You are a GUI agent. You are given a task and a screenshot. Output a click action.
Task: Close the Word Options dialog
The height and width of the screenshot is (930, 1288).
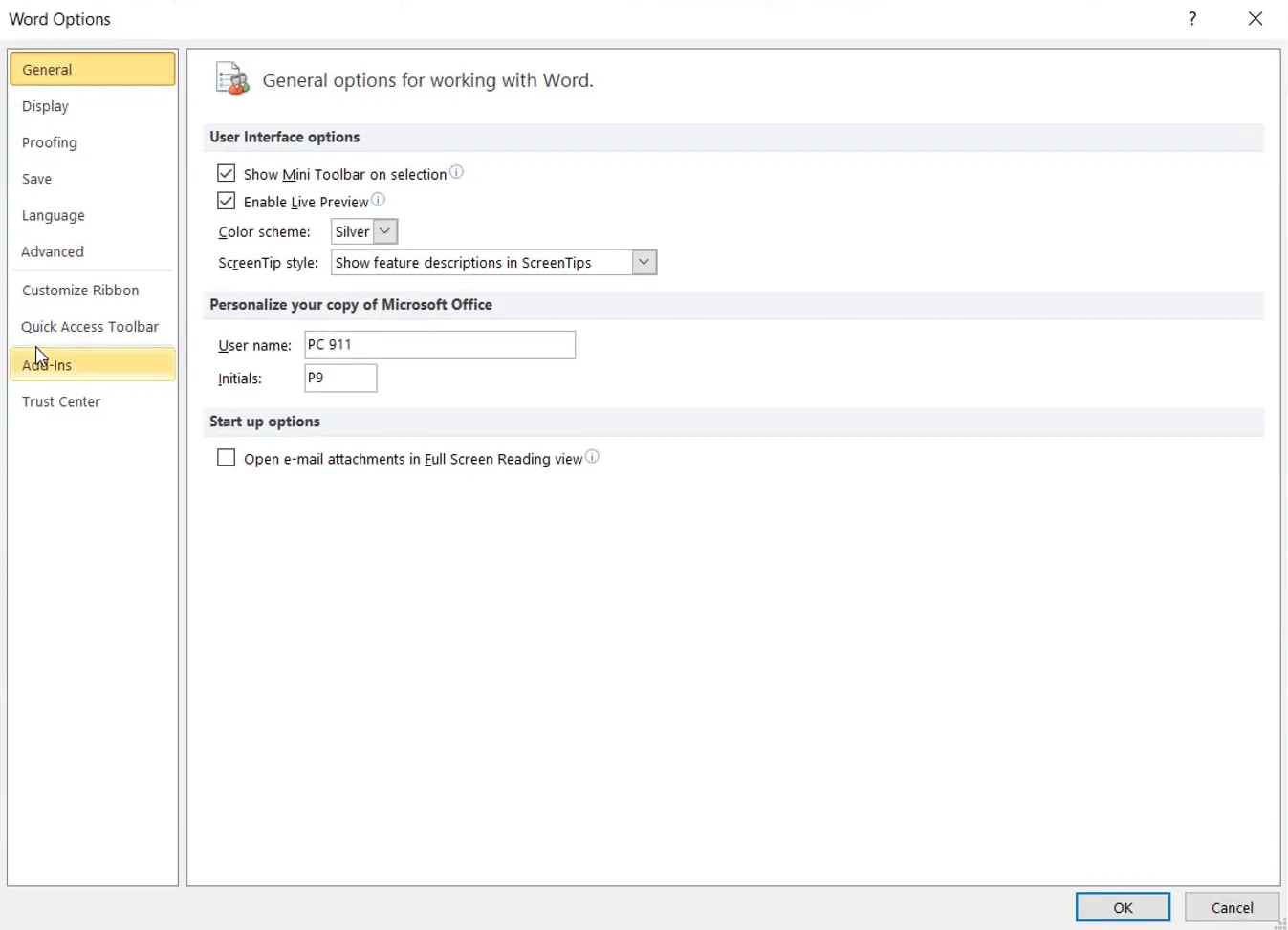[1255, 19]
